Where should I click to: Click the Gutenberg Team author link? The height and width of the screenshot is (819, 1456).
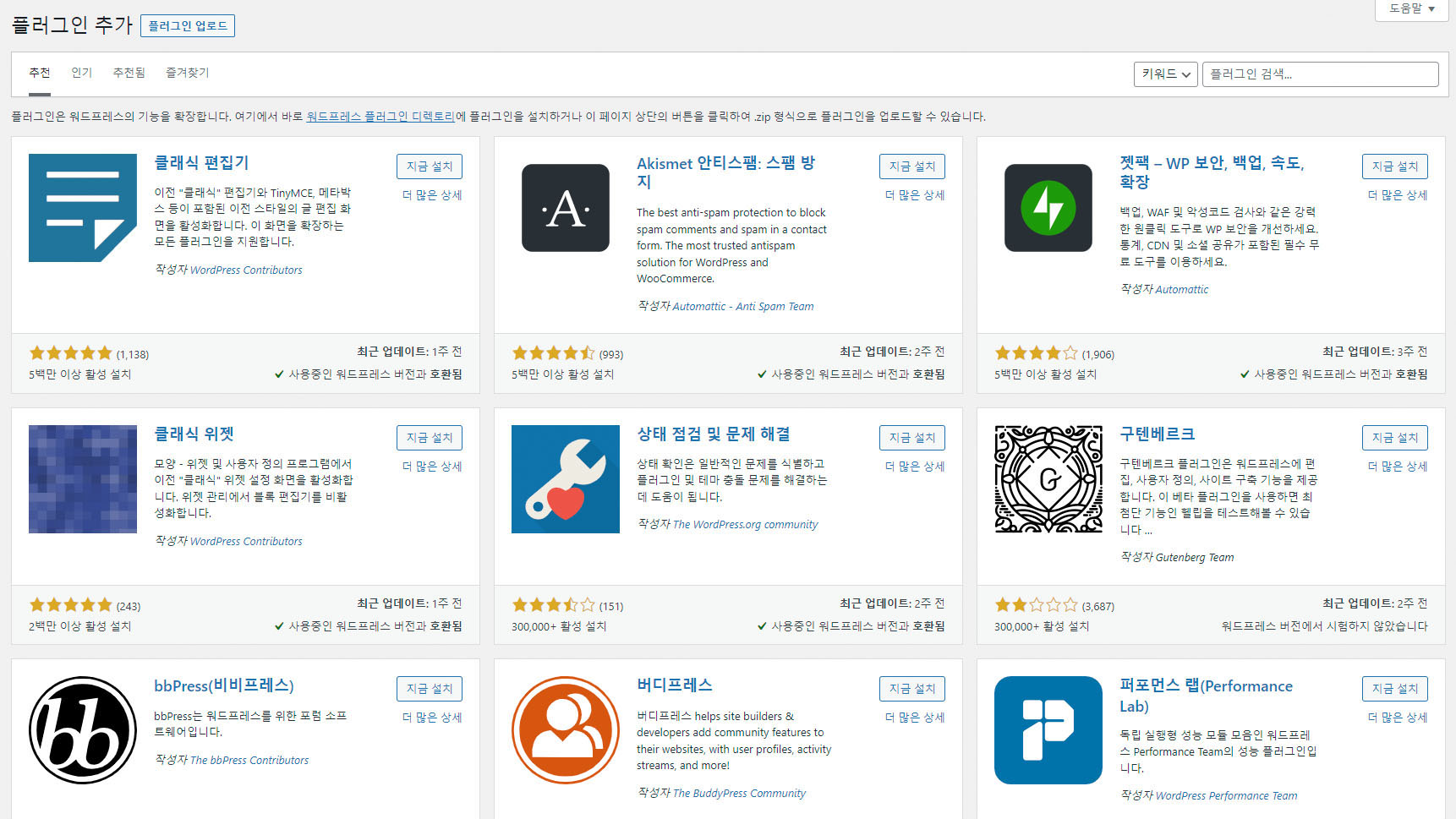pyautogui.click(x=1195, y=558)
